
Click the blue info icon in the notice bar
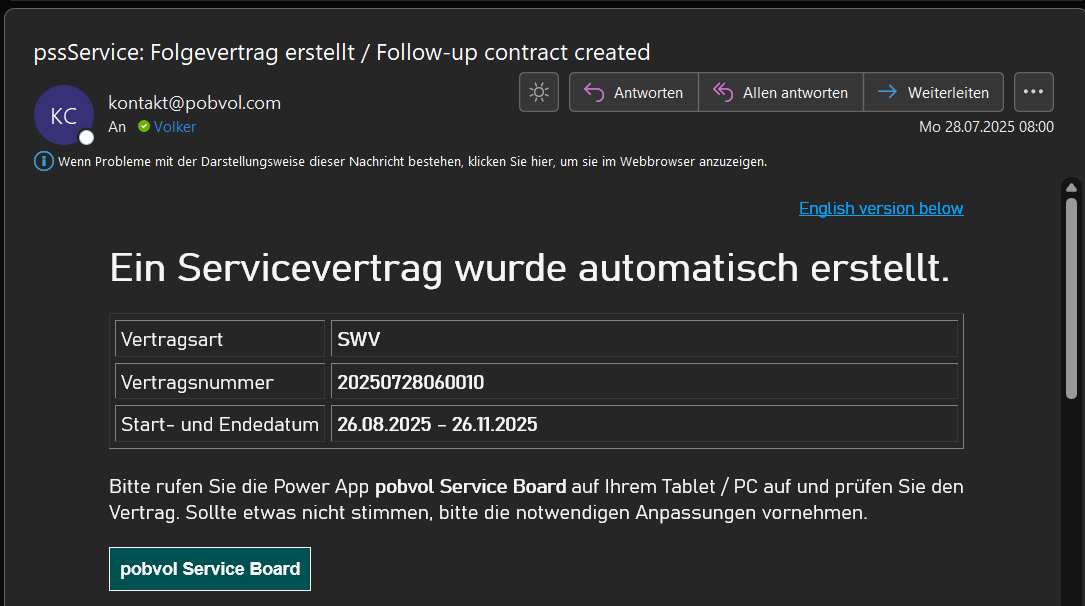pyautogui.click(x=44, y=161)
